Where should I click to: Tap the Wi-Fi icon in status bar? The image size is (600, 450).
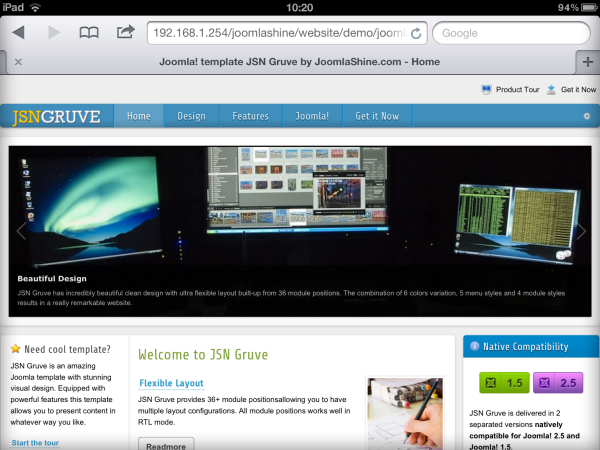[x=35, y=7]
